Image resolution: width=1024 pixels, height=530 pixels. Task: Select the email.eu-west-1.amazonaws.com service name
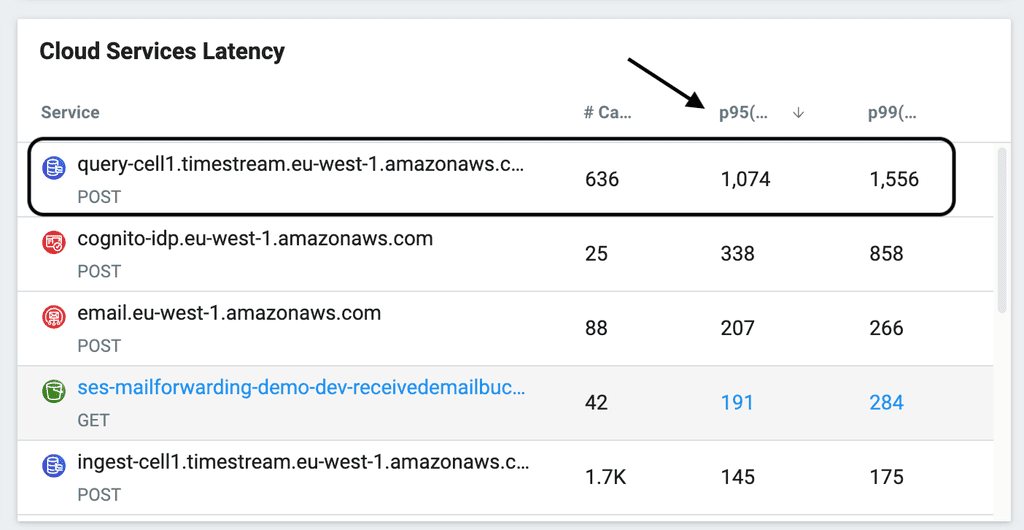229,313
